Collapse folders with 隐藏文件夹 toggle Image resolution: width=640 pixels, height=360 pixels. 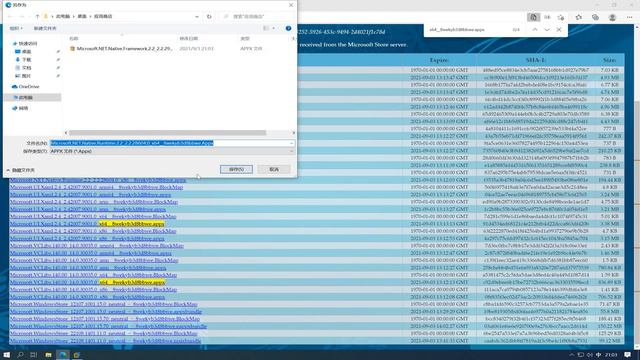tap(21, 170)
